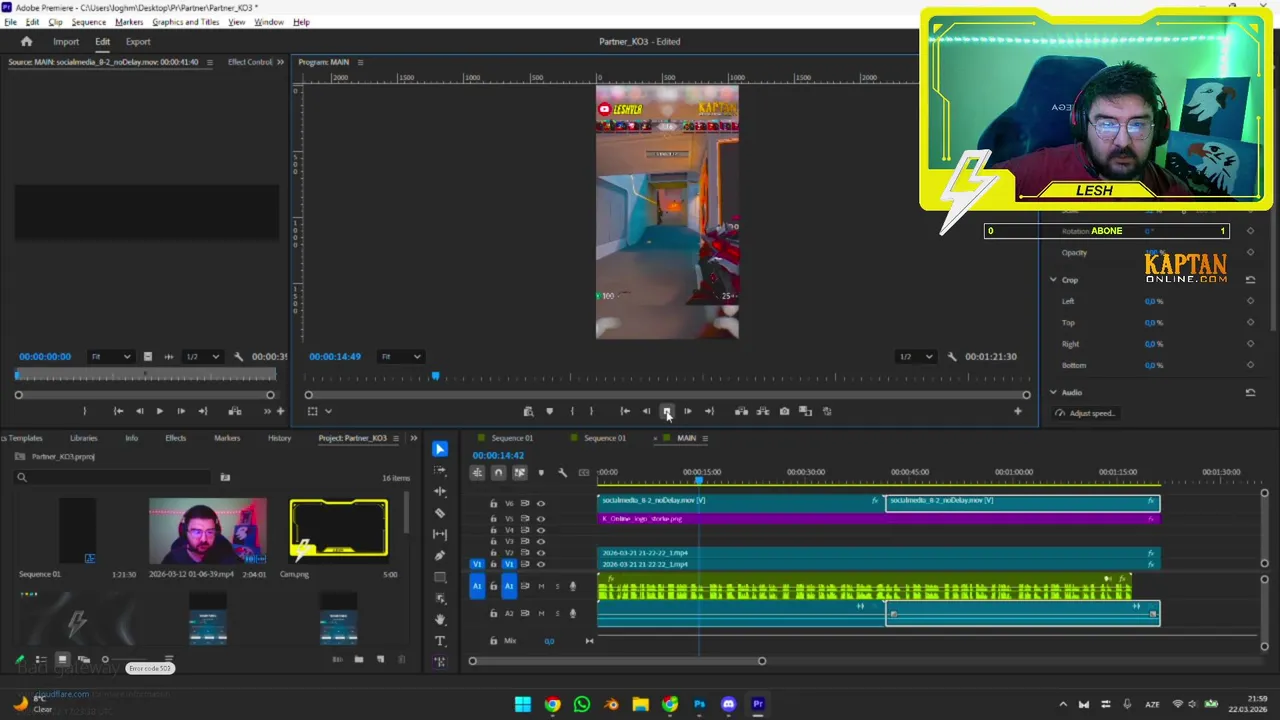The width and height of the screenshot is (1280, 720).
Task: Open the Program monitor button editor plus
Action: (1018, 411)
